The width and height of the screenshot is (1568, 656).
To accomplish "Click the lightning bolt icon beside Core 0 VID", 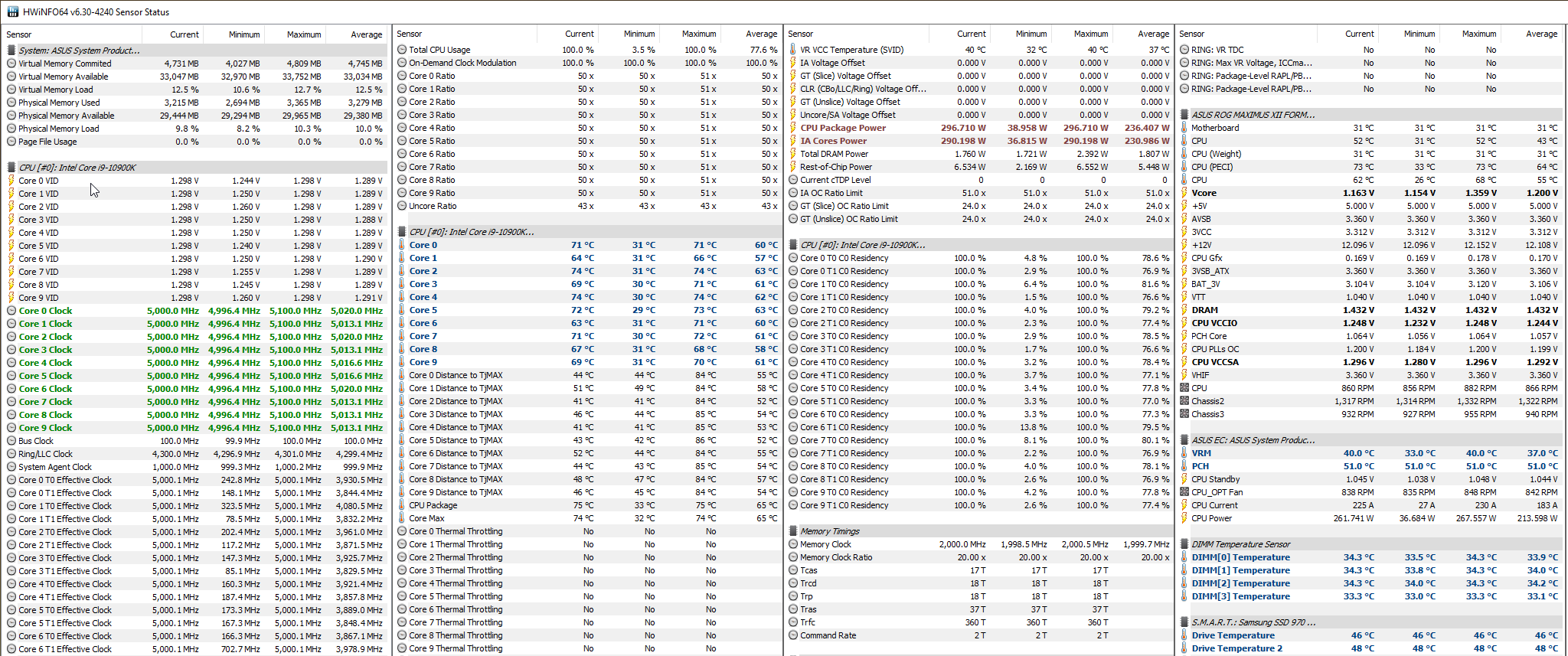I will (11, 181).
